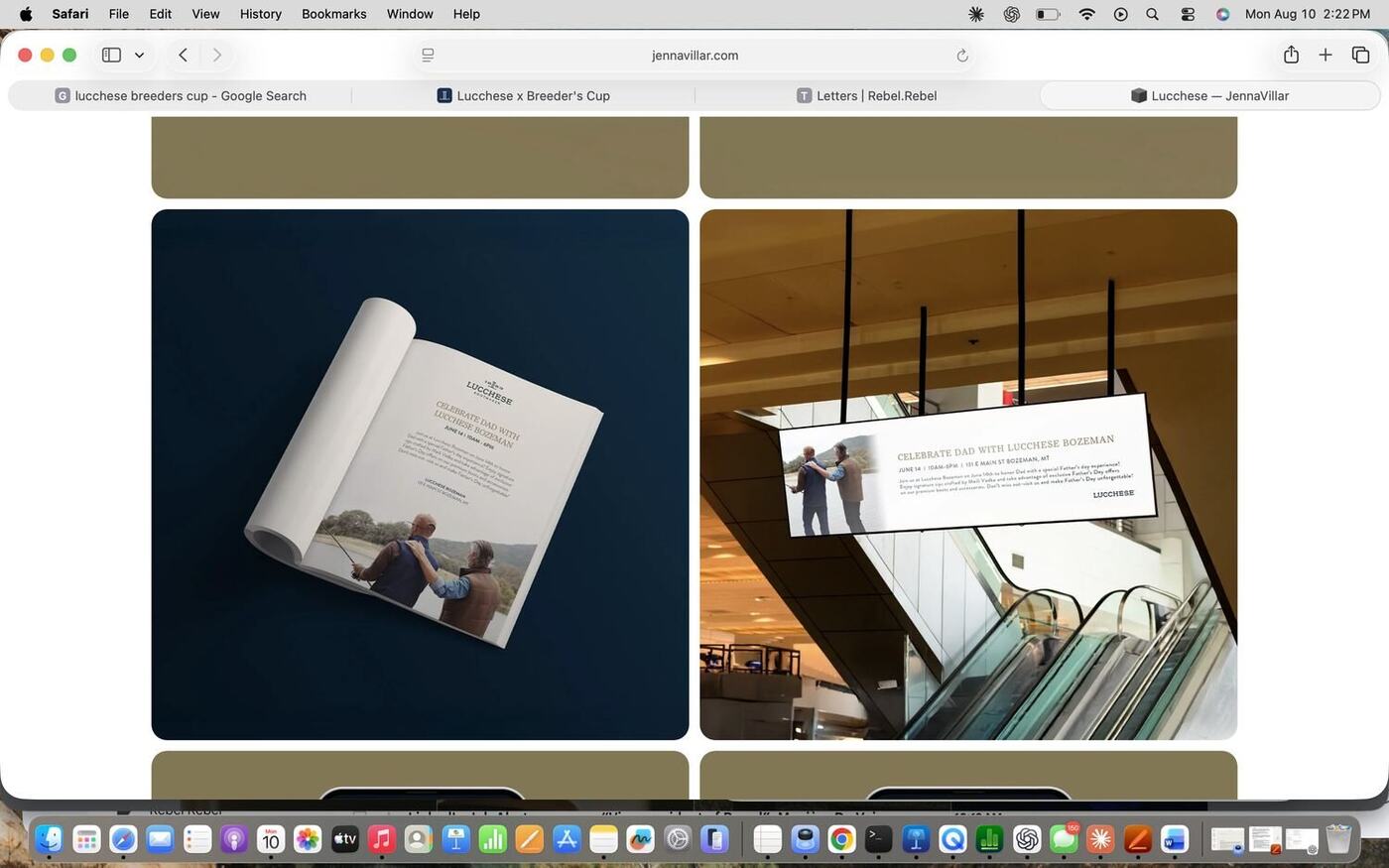Open the Bookmarks menu
Image resolution: width=1389 pixels, height=868 pixels.
click(334, 14)
